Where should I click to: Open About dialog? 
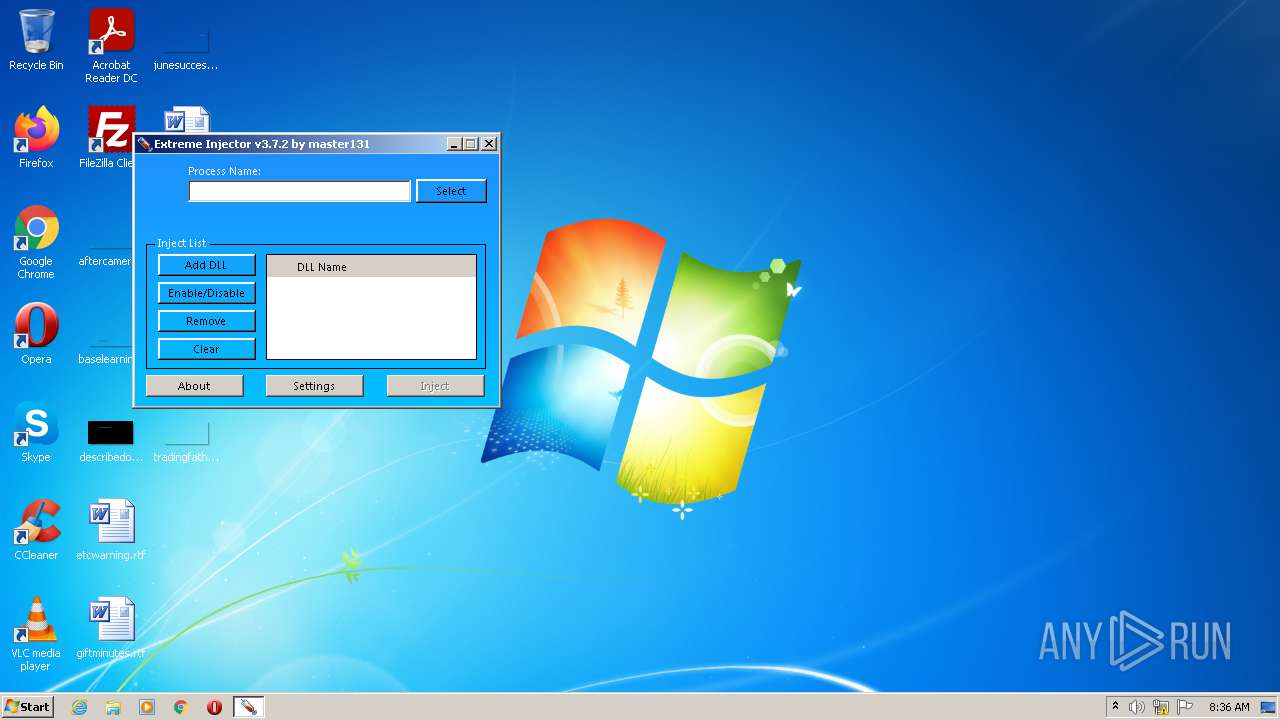pos(194,386)
